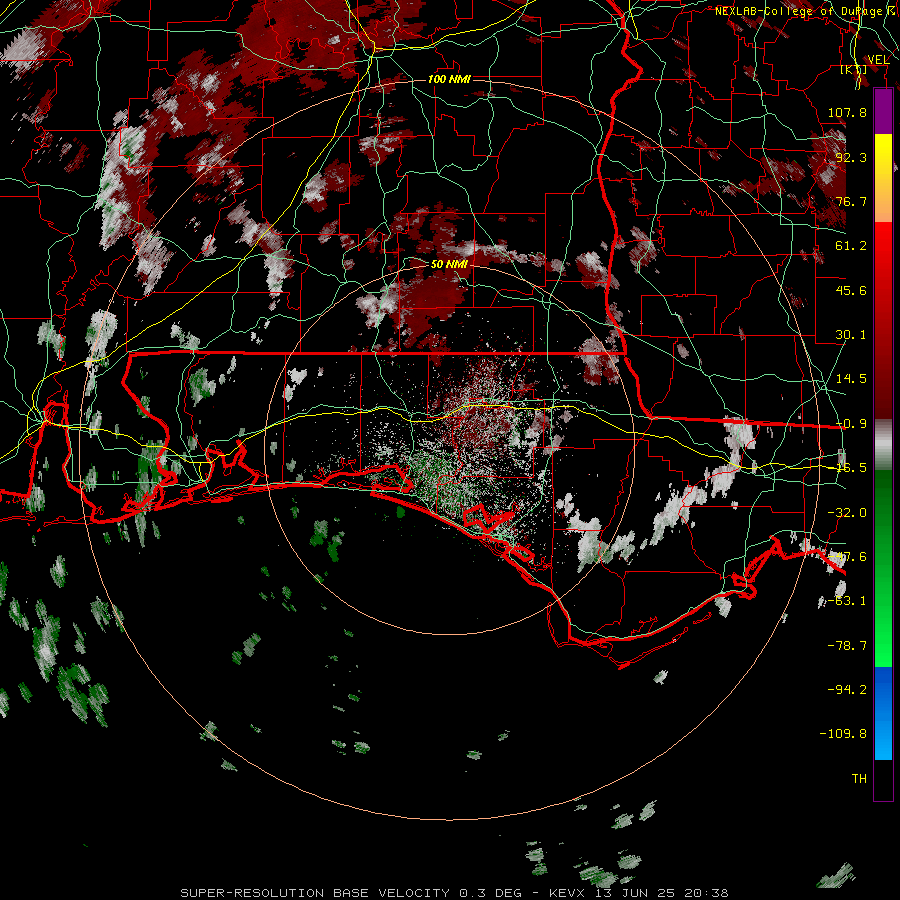The image size is (900, 900).
Task: Click the 100 NMI range ring label
Action: pyautogui.click(x=449, y=79)
